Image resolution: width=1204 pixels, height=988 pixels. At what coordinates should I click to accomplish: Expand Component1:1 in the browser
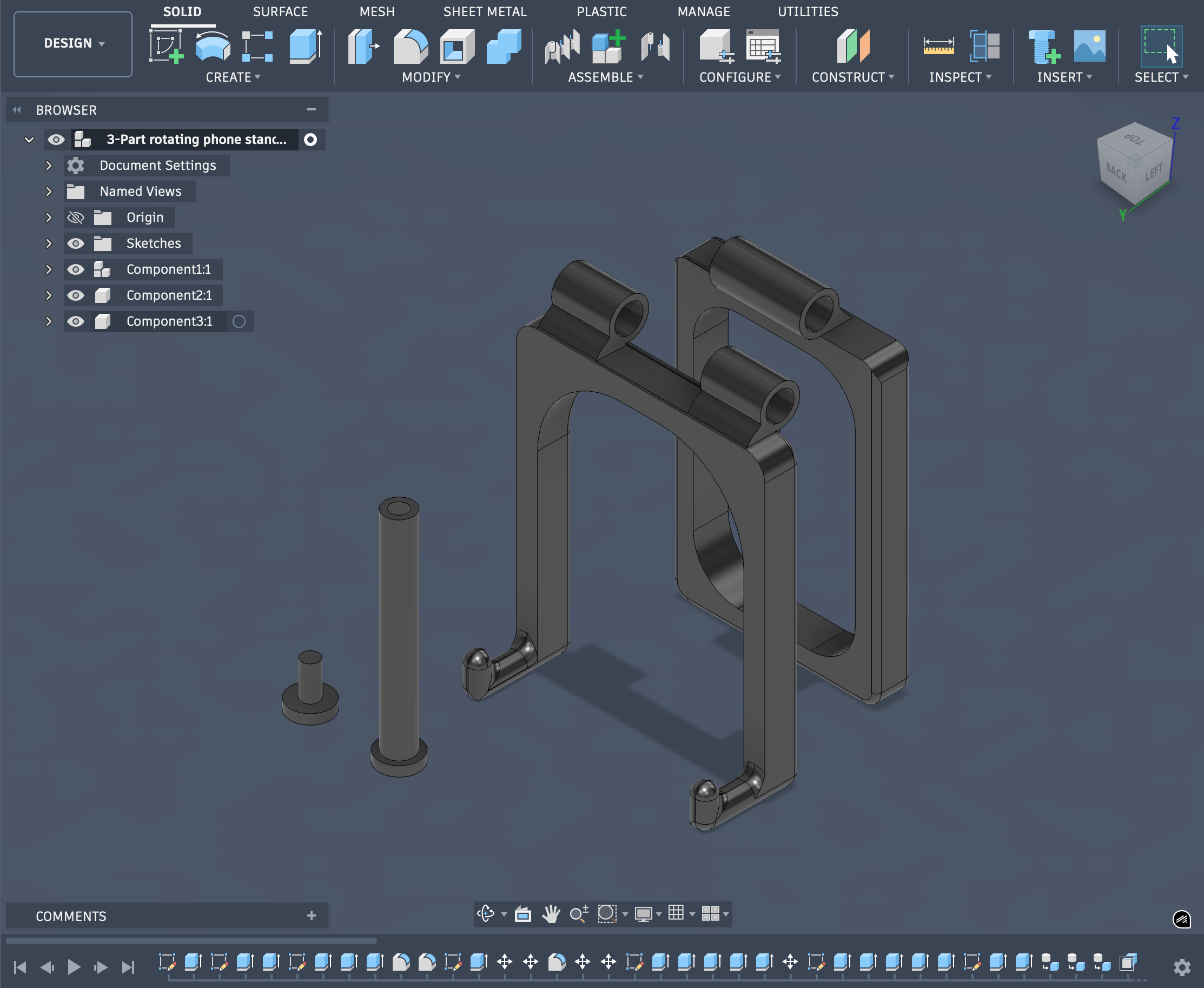pos(49,269)
